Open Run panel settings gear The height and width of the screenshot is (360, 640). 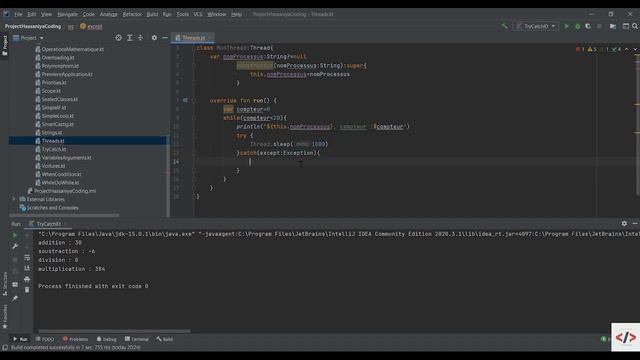(624, 224)
